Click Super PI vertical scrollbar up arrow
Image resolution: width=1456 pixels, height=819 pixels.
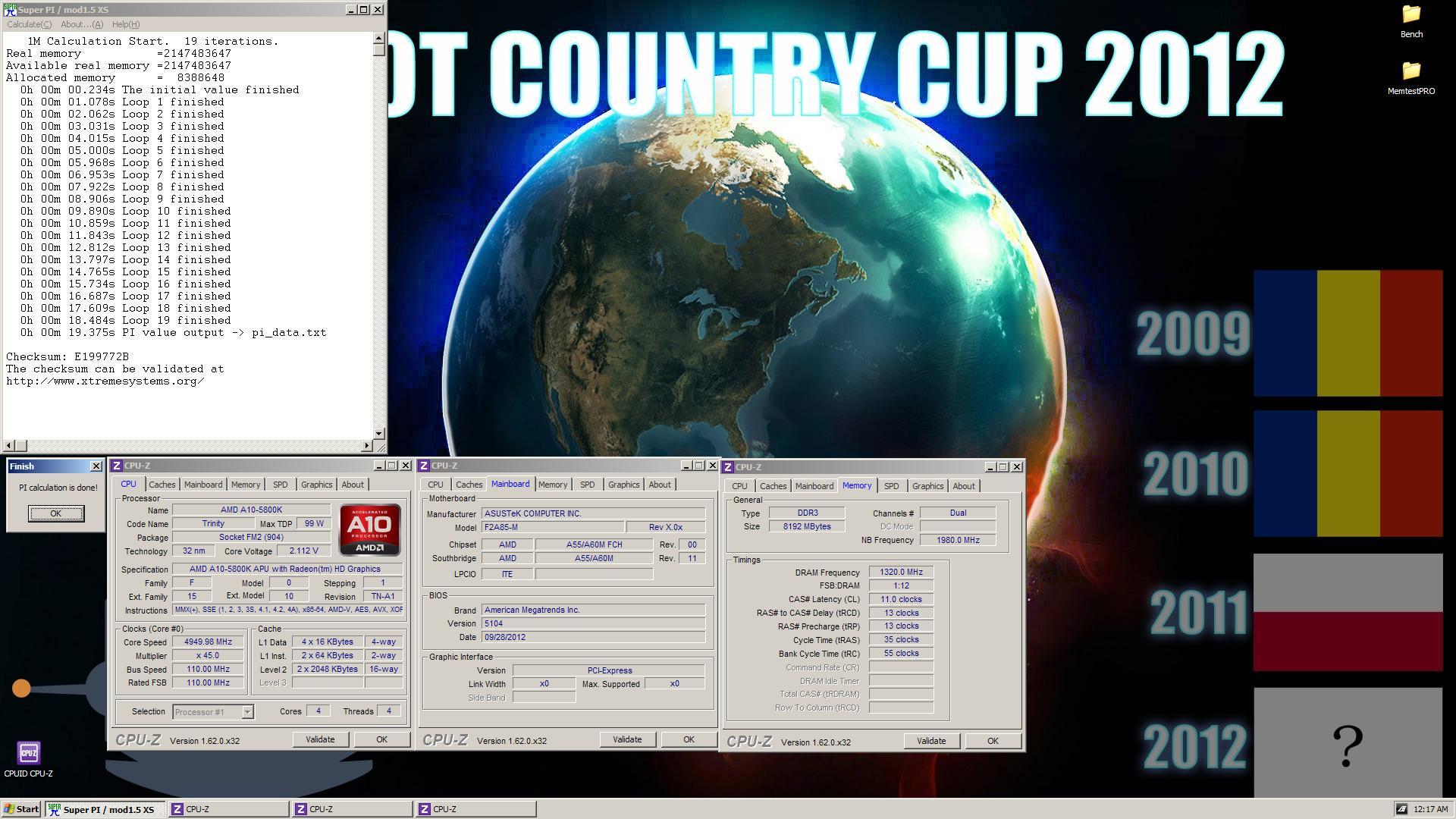(379, 38)
